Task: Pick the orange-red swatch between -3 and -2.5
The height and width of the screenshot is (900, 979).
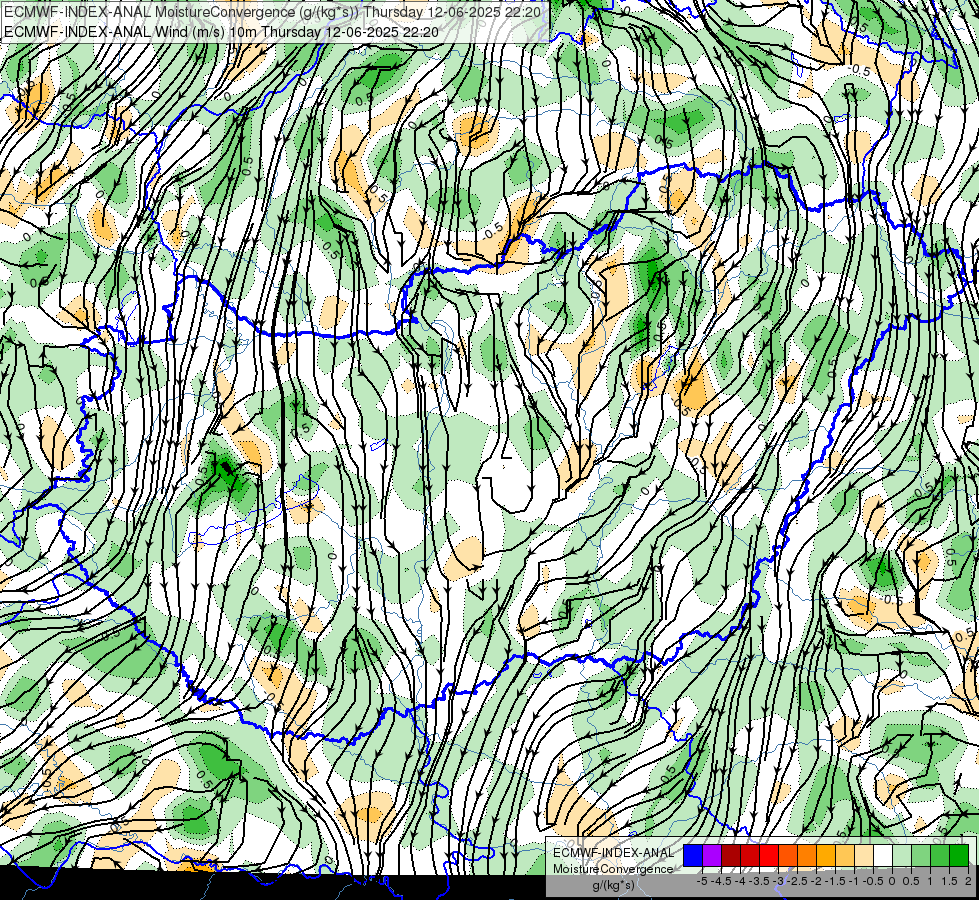Action: [788, 855]
